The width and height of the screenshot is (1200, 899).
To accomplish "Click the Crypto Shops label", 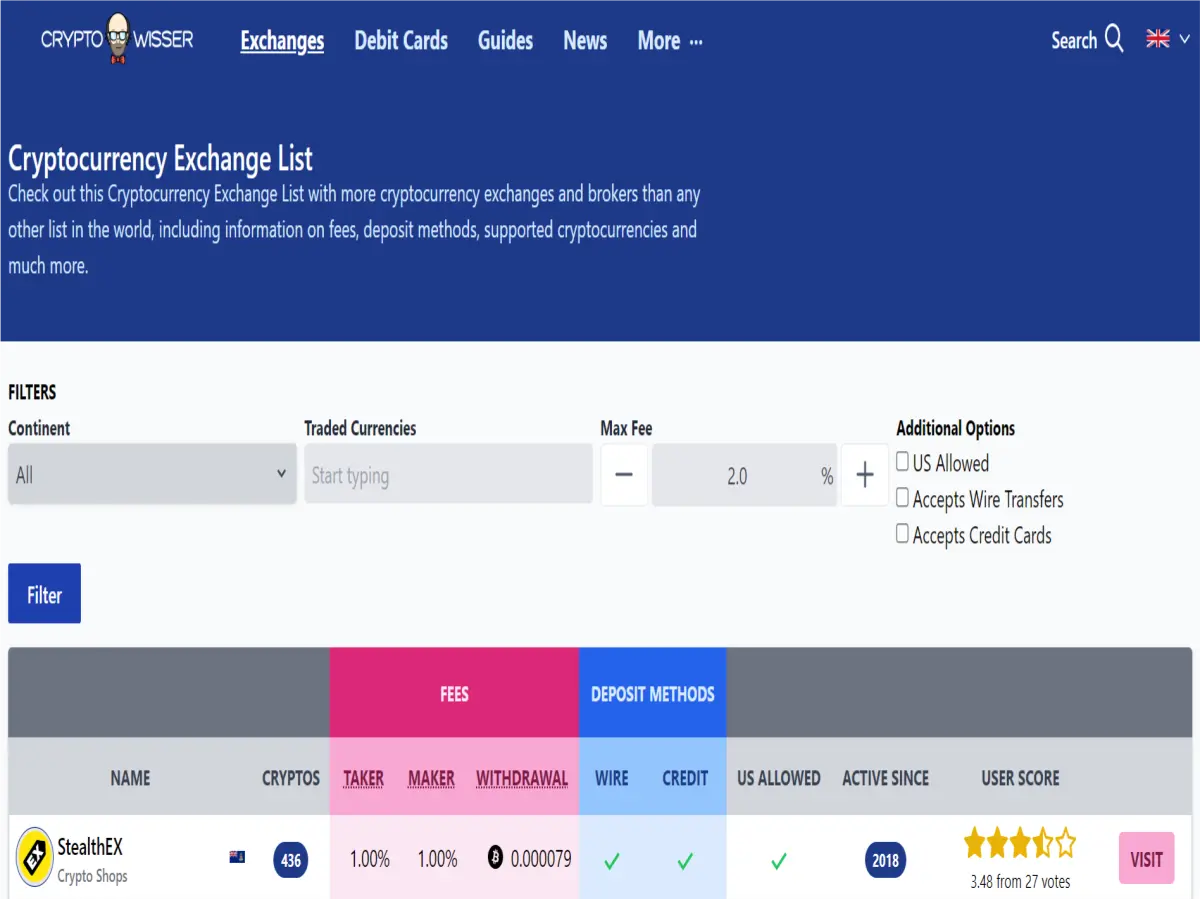I will [x=92, y=876].
